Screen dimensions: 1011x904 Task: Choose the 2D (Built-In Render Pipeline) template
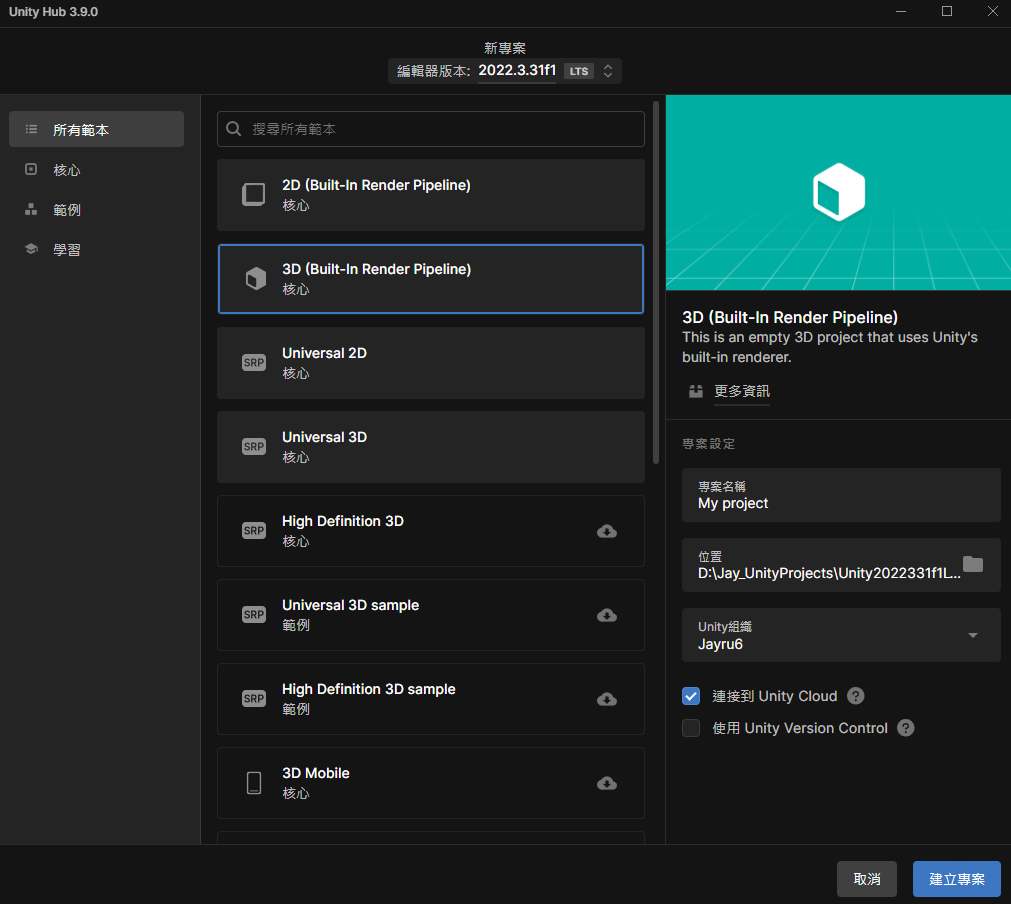tap(431, 195)
